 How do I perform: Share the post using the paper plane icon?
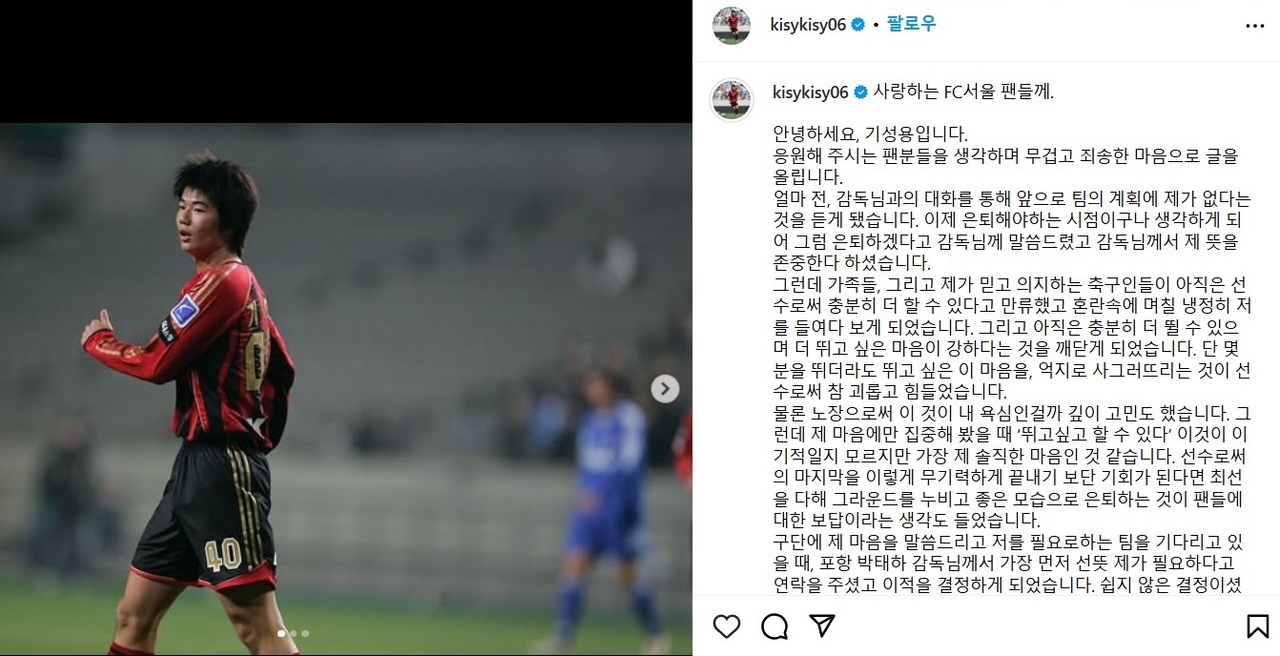(822, 626)
